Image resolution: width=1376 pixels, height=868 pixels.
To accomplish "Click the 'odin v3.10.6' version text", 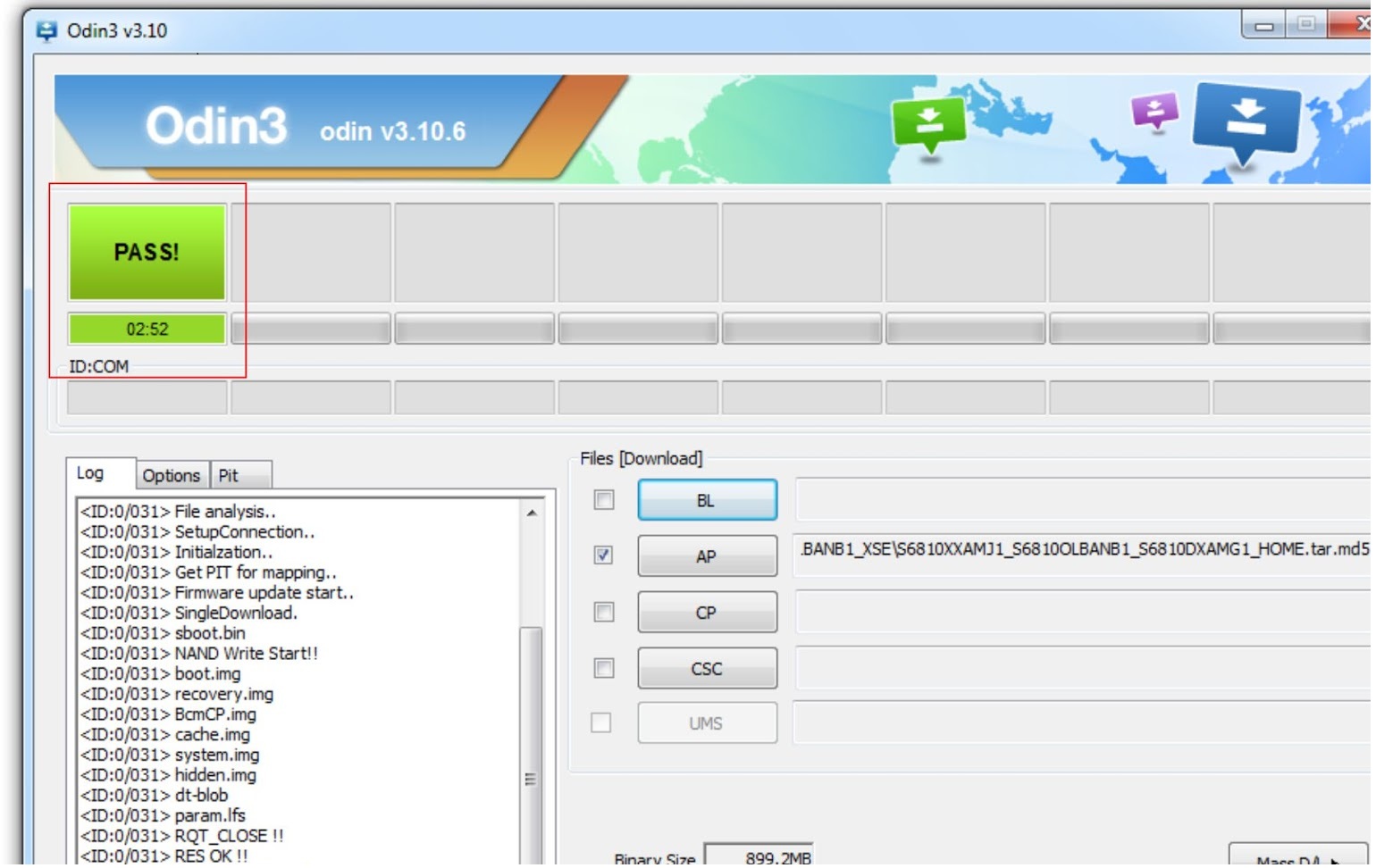I will point(393,131).
